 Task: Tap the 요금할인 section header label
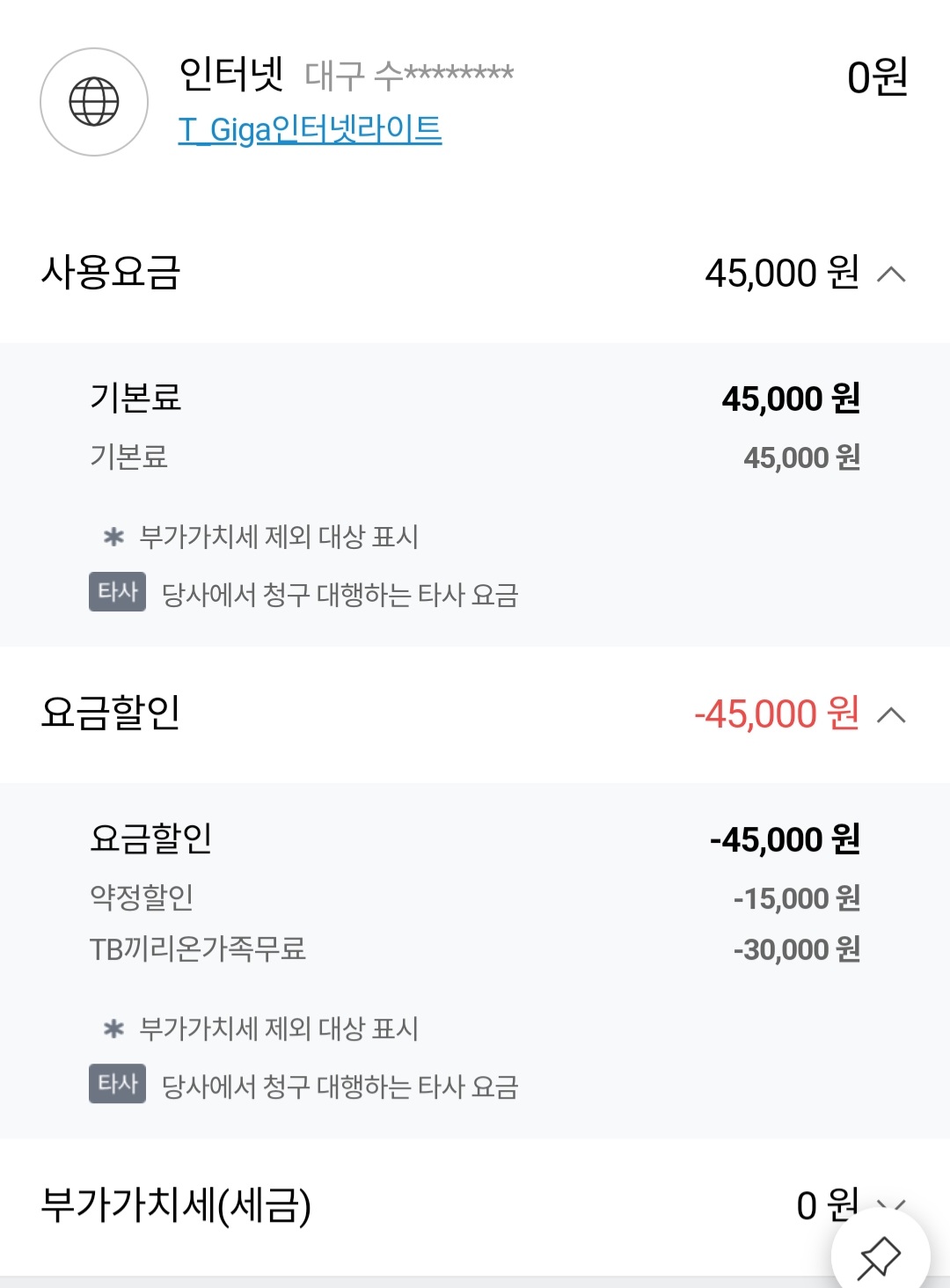(111, 713)
